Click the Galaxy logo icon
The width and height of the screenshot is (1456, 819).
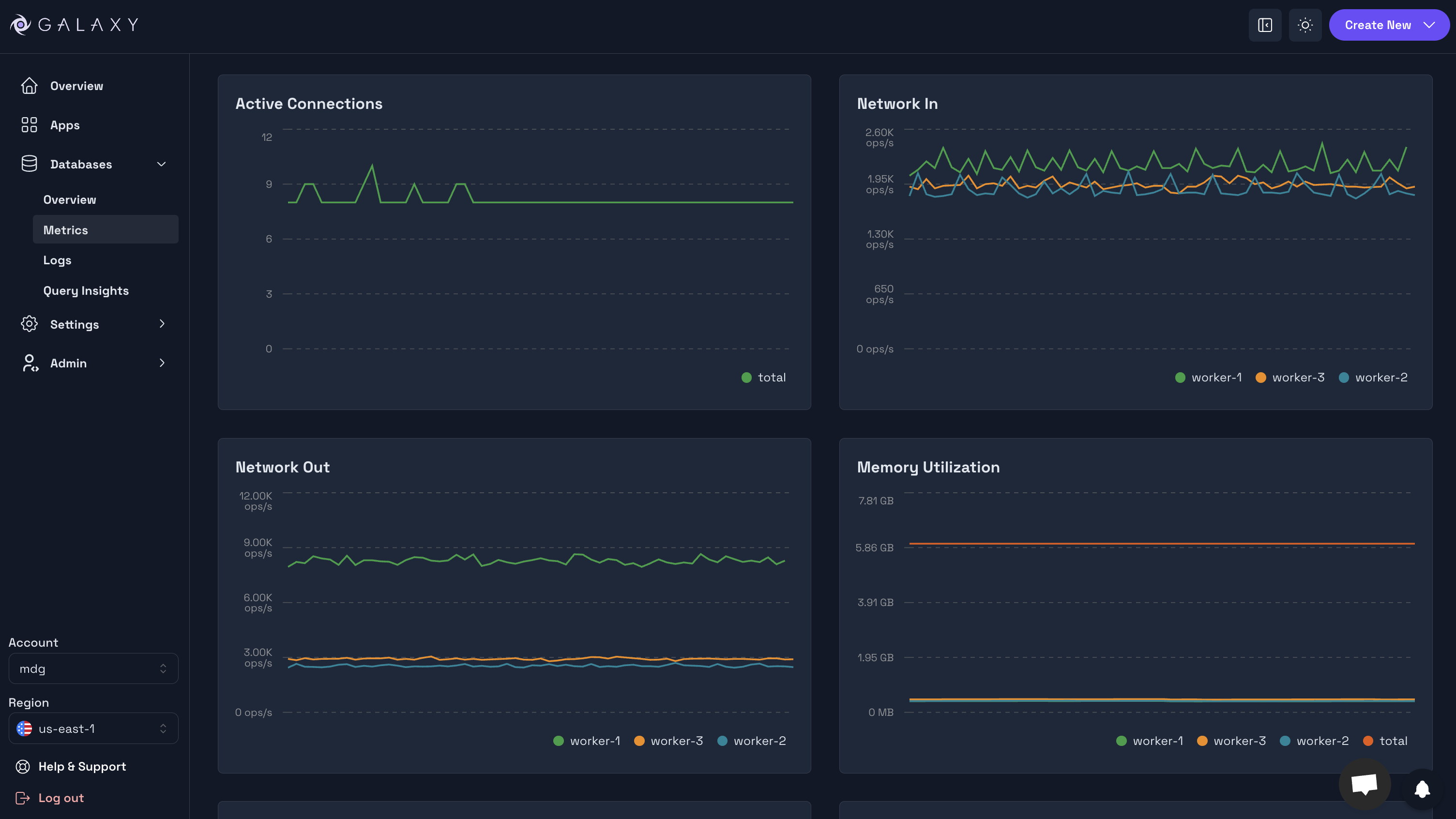(21, 24)
